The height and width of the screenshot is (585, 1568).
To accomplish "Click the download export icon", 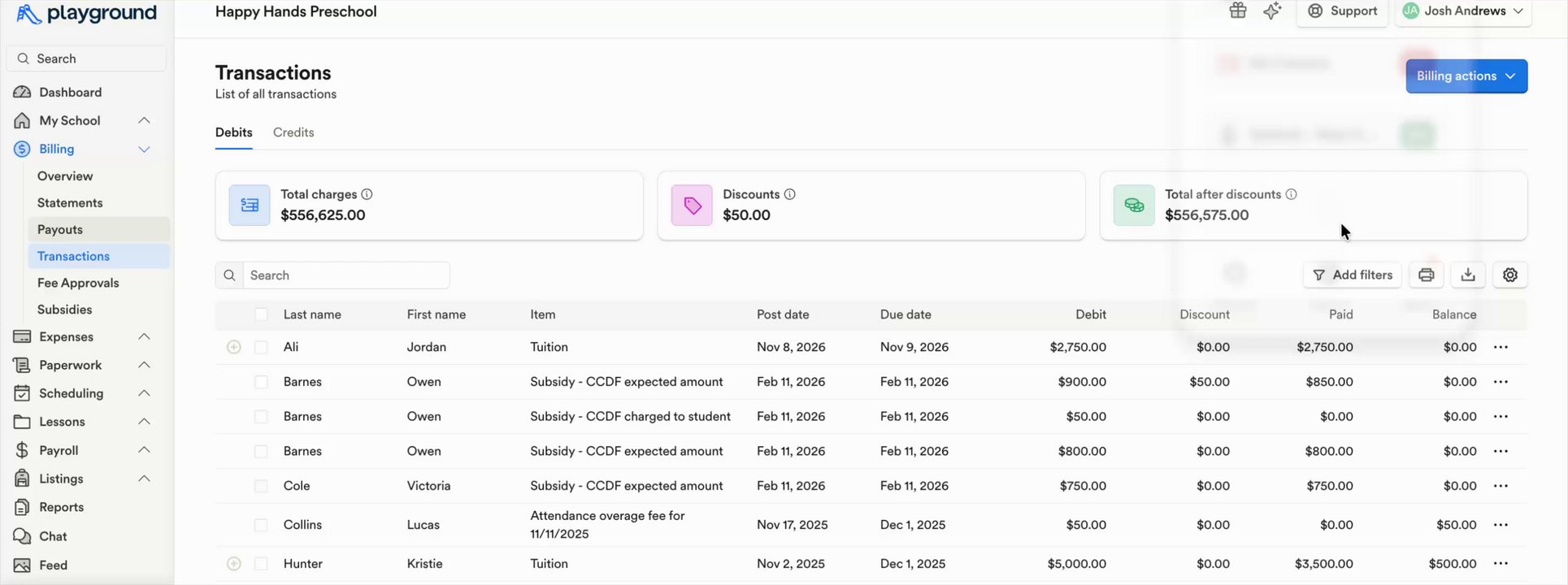I will [1468, 275].
